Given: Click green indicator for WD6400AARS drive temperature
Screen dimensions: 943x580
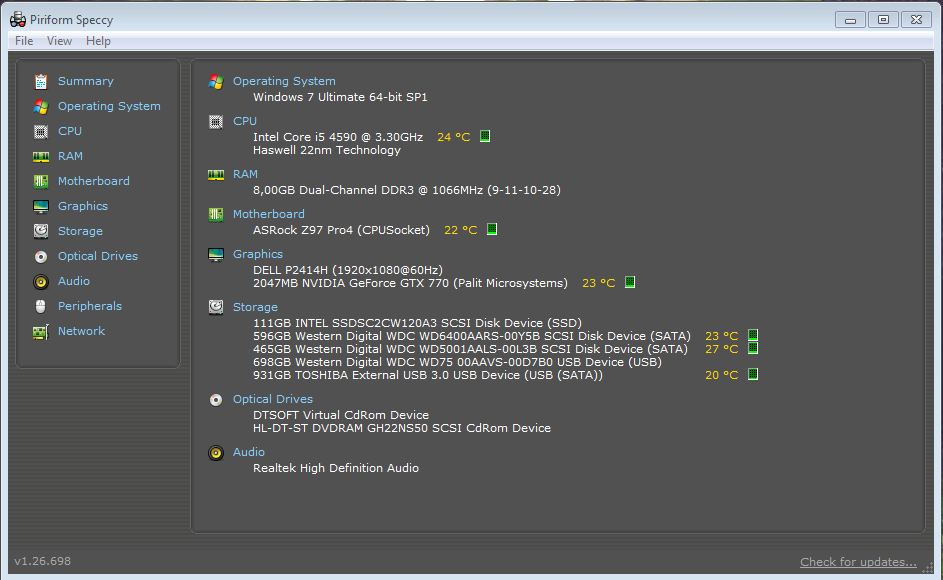Looking at the screenshot, I should (x=752, y=335).
